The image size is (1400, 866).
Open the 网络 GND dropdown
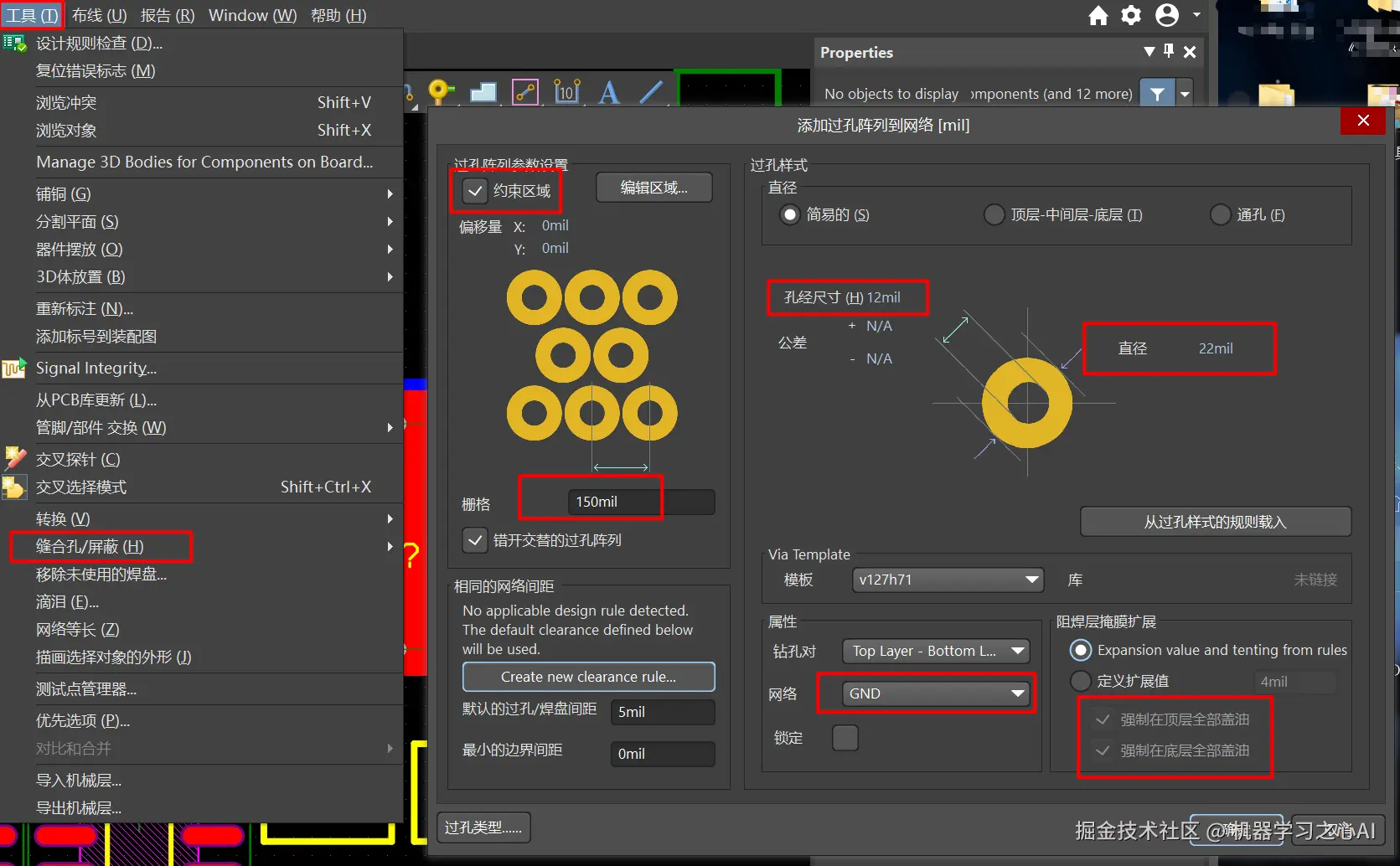pos(936,693)
